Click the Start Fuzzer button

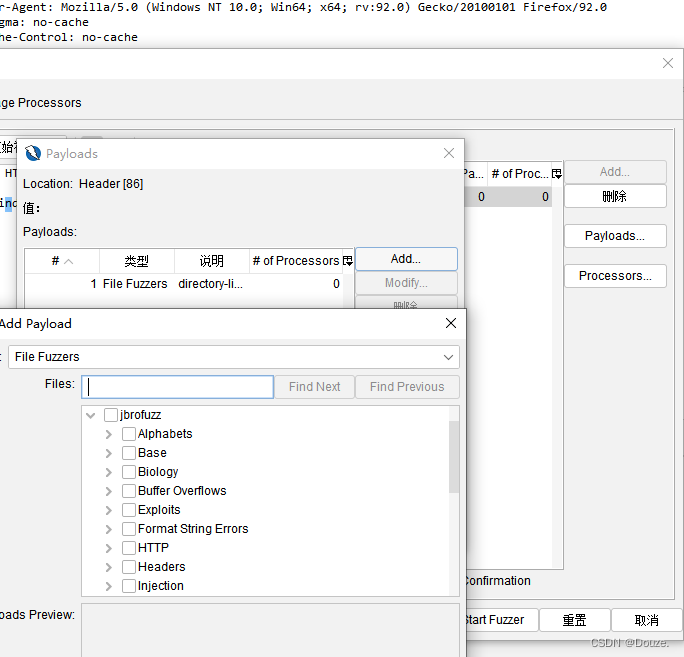click(x=502, y=620)
